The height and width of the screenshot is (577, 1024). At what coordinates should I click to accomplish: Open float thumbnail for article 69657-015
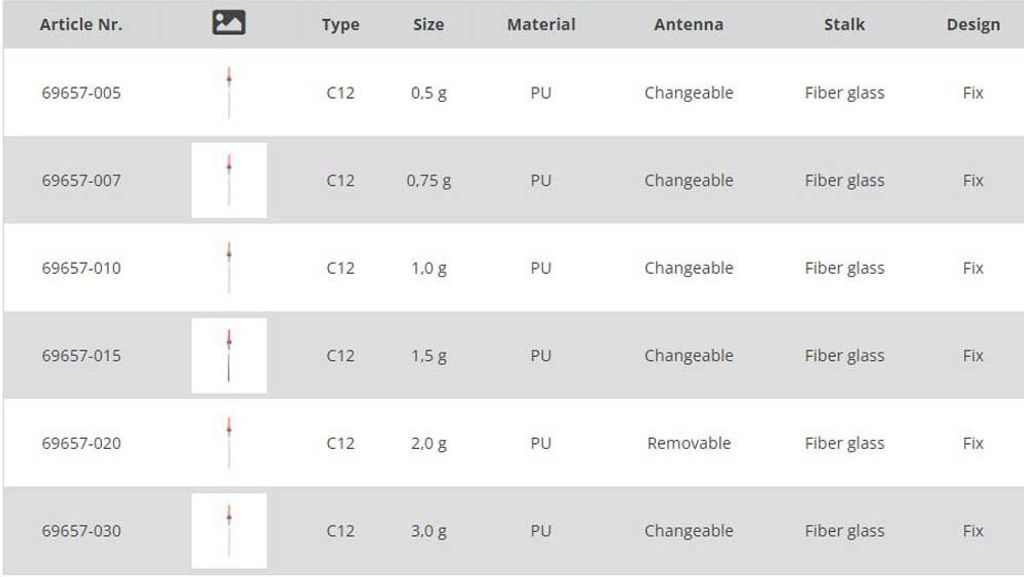tap(229, 355)
